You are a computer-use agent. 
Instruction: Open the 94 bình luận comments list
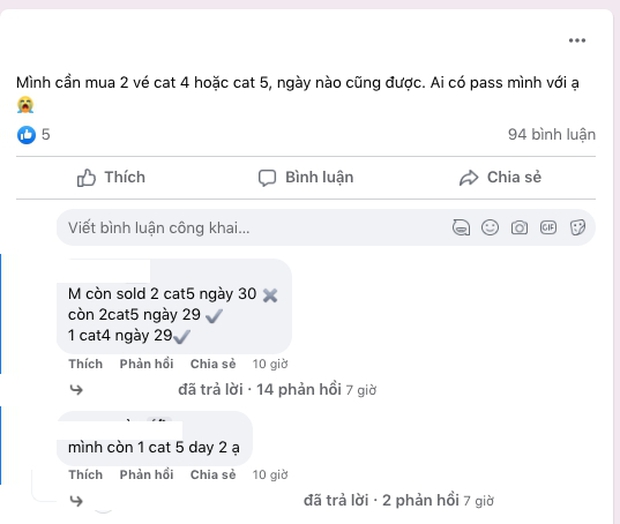click(551, 134)
